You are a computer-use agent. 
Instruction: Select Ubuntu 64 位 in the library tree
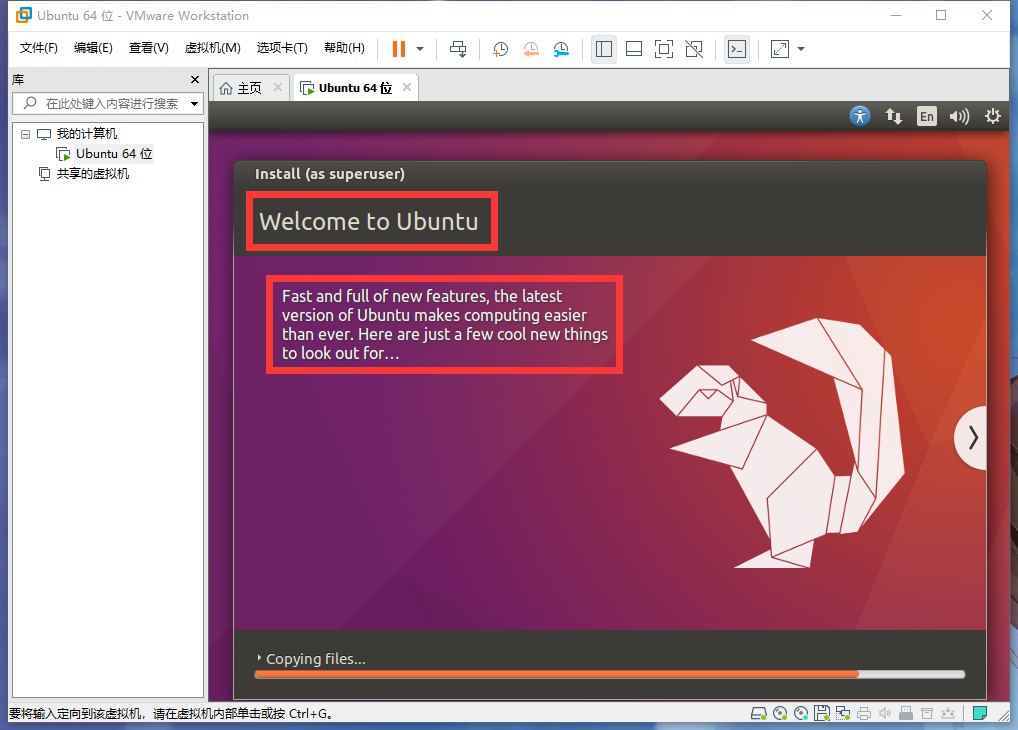114,154
